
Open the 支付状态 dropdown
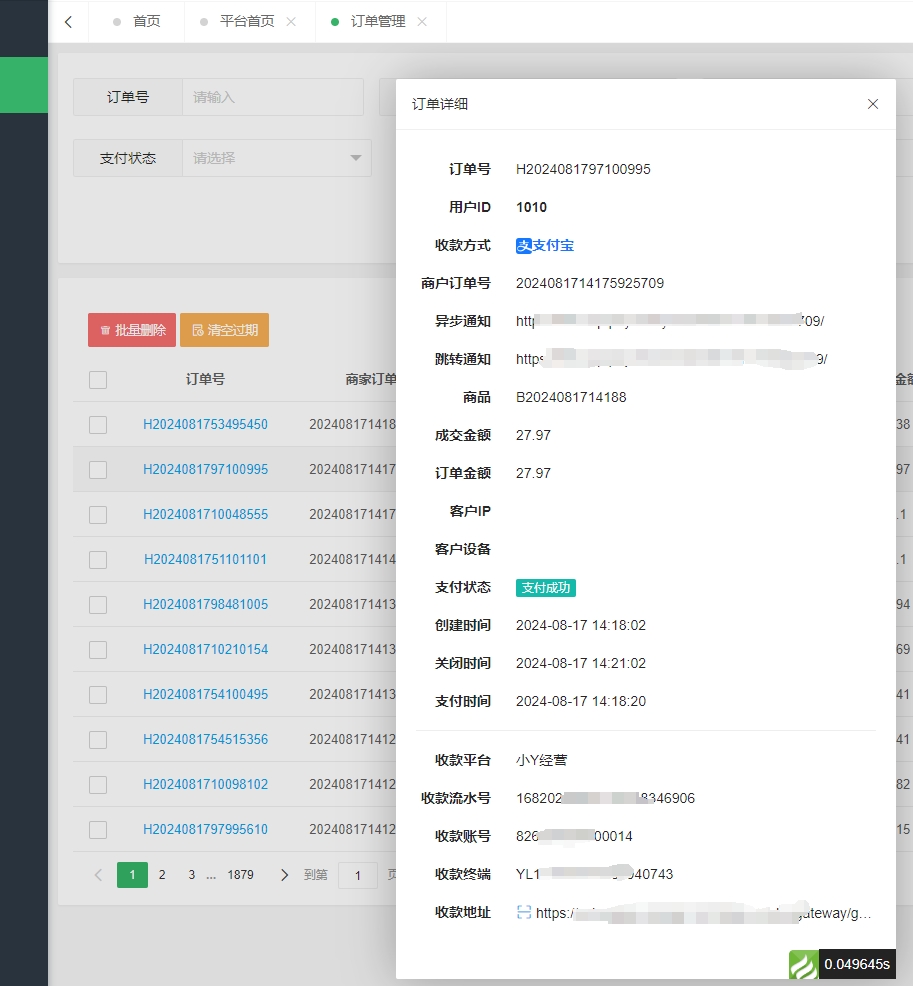pos(275,158)
